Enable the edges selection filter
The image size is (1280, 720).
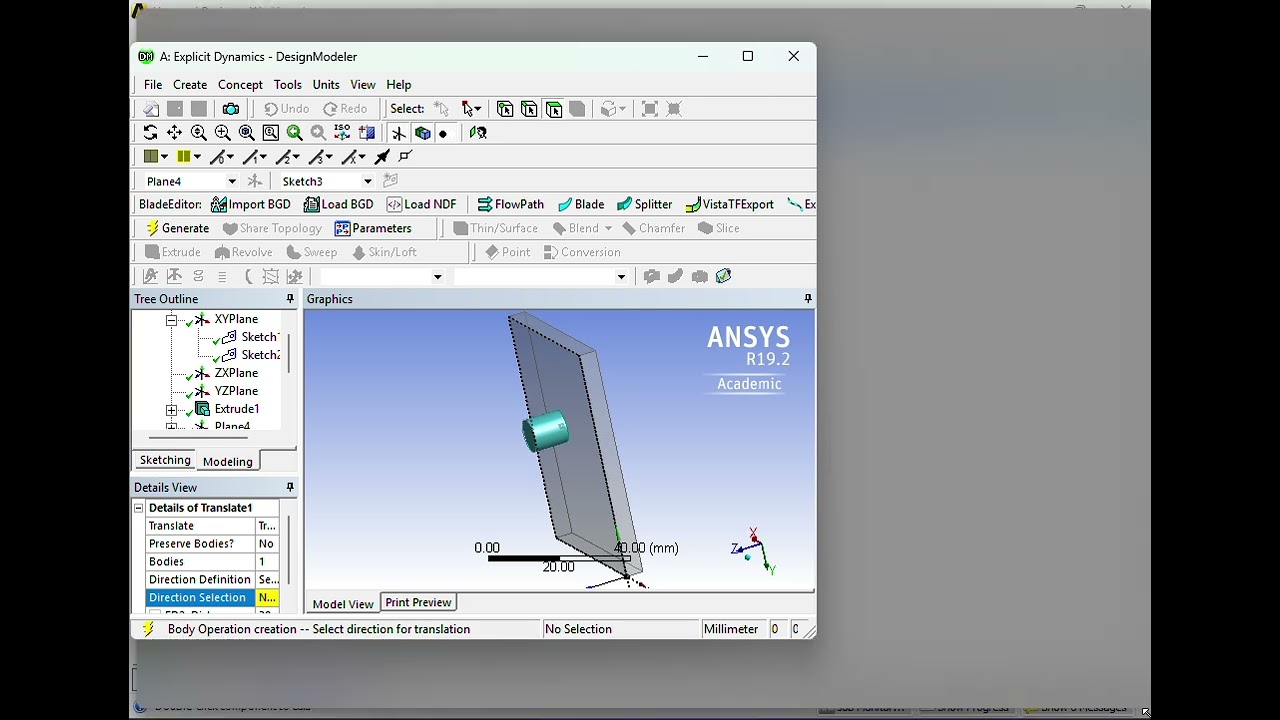pos(529,109)
